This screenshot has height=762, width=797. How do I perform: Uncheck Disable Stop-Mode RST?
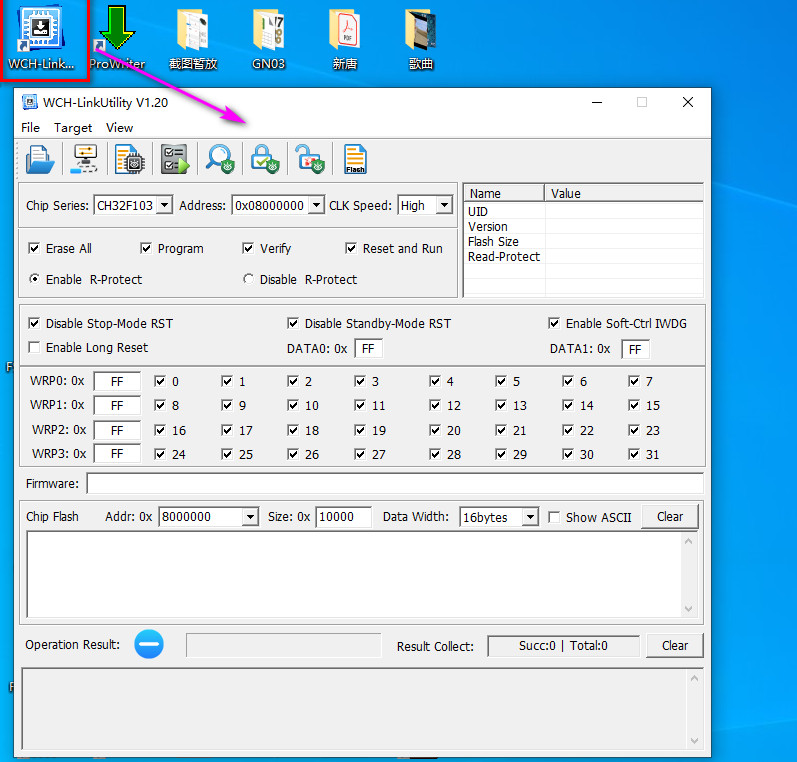coord(34,323)
